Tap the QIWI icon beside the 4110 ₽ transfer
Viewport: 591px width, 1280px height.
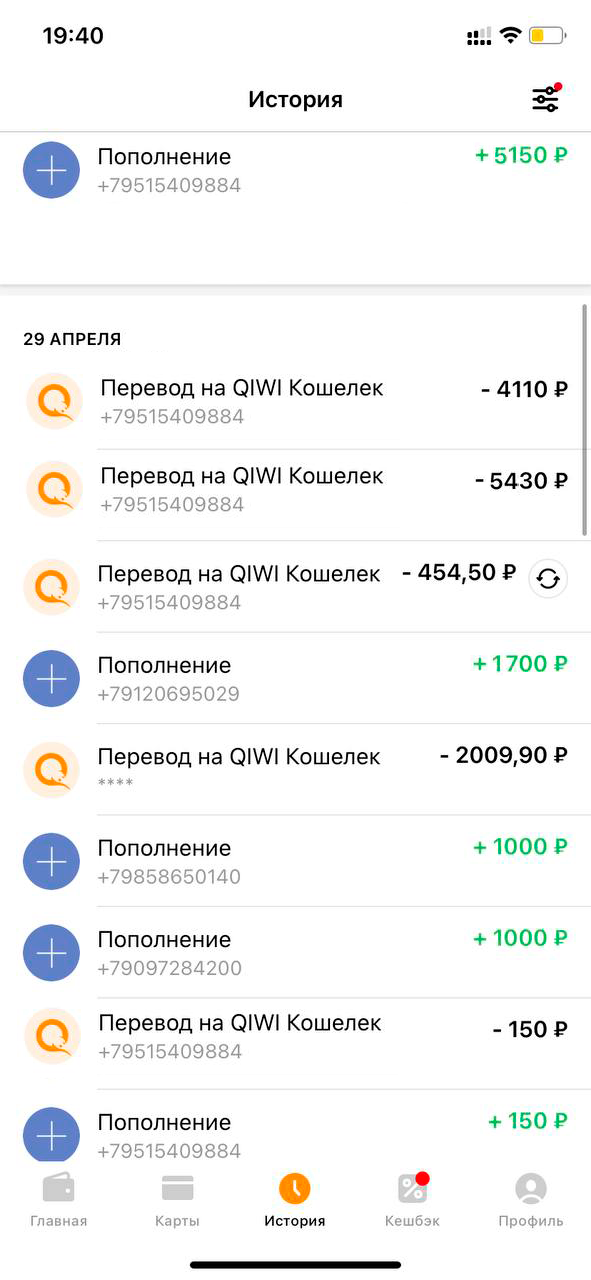54,401
